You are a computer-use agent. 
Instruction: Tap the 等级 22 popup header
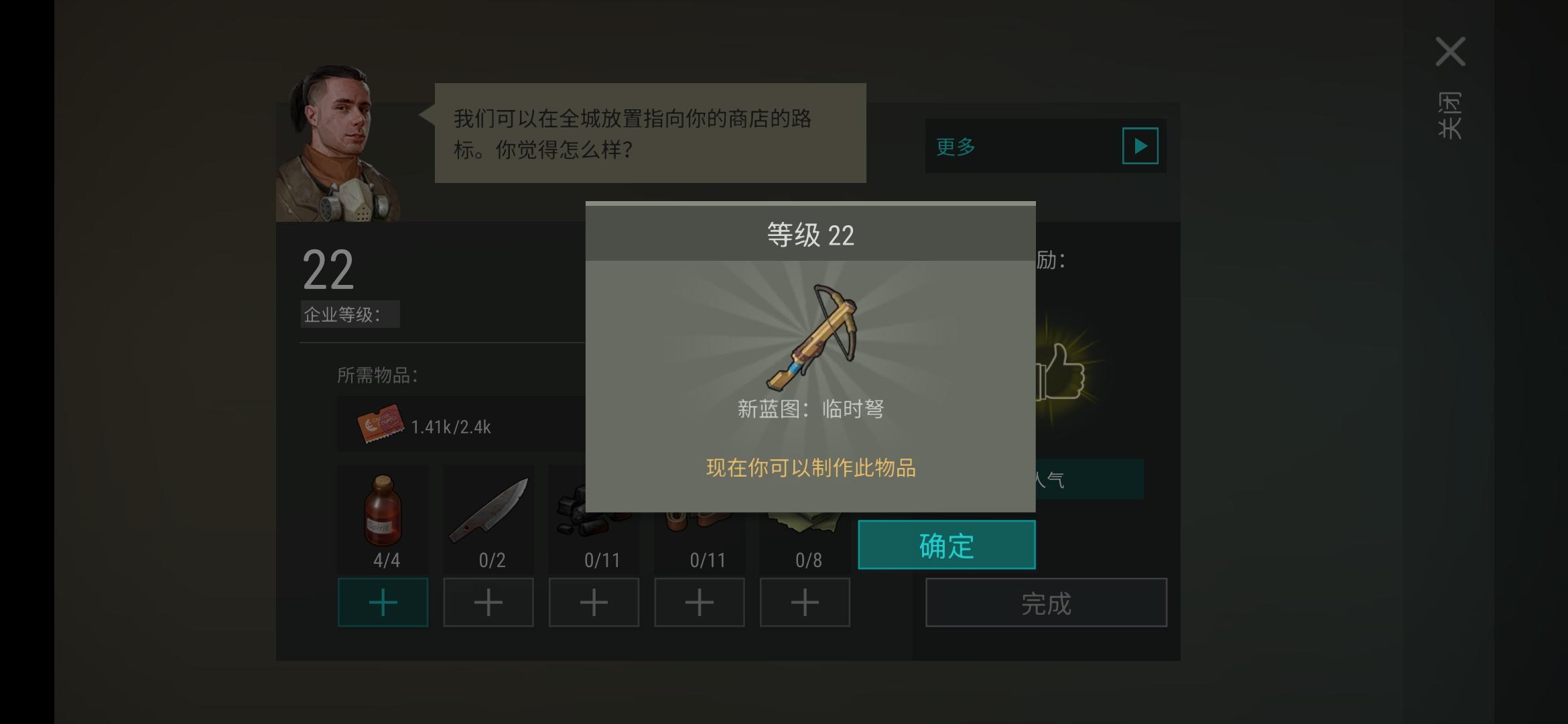tap(811, 235)
